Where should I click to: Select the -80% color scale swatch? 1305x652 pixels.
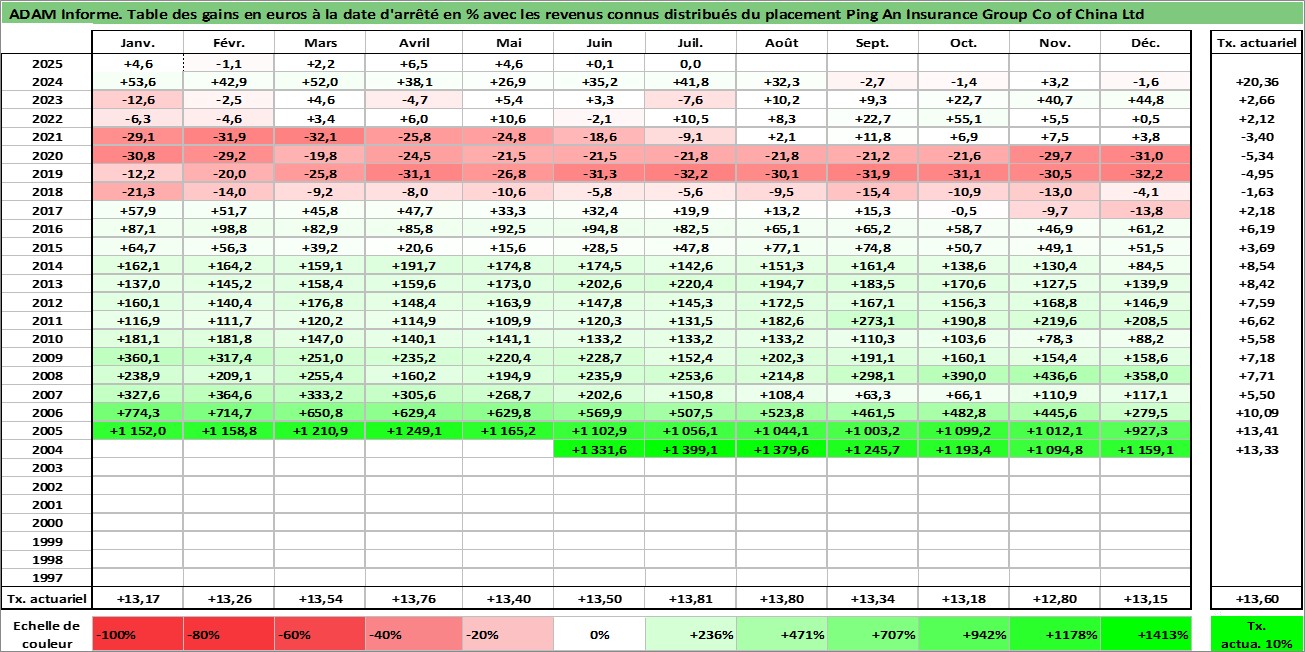229,634
